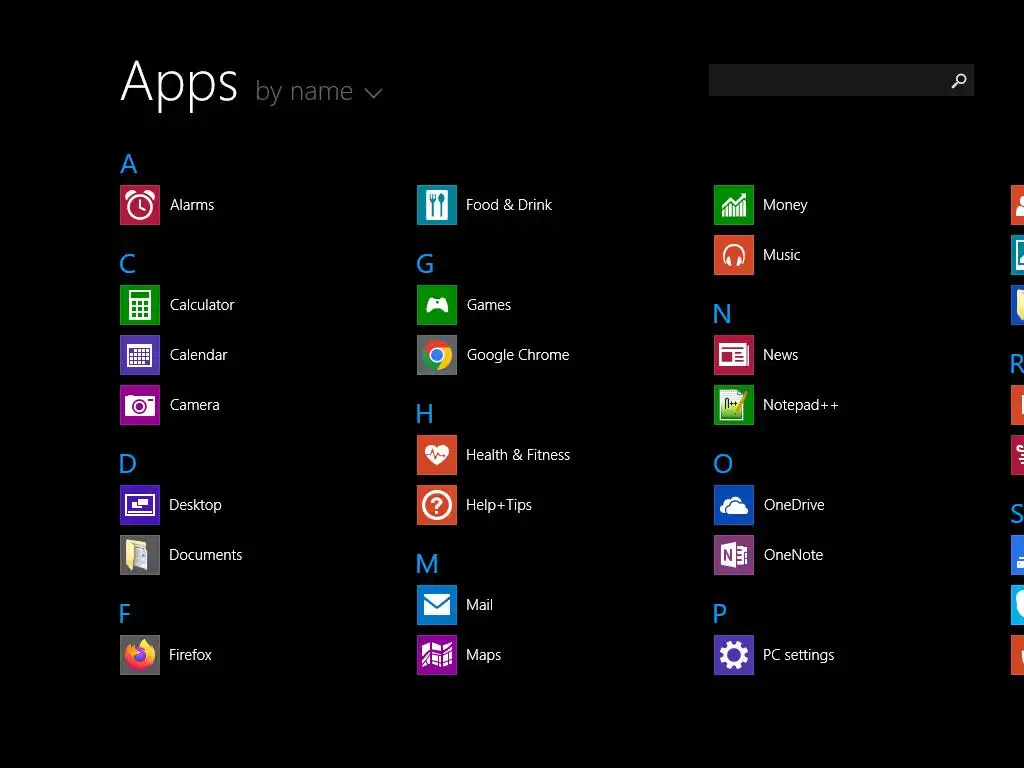Screen dimensions: 1024x768
Task: Open the Alarms app icon
Action: click(140, 205)
